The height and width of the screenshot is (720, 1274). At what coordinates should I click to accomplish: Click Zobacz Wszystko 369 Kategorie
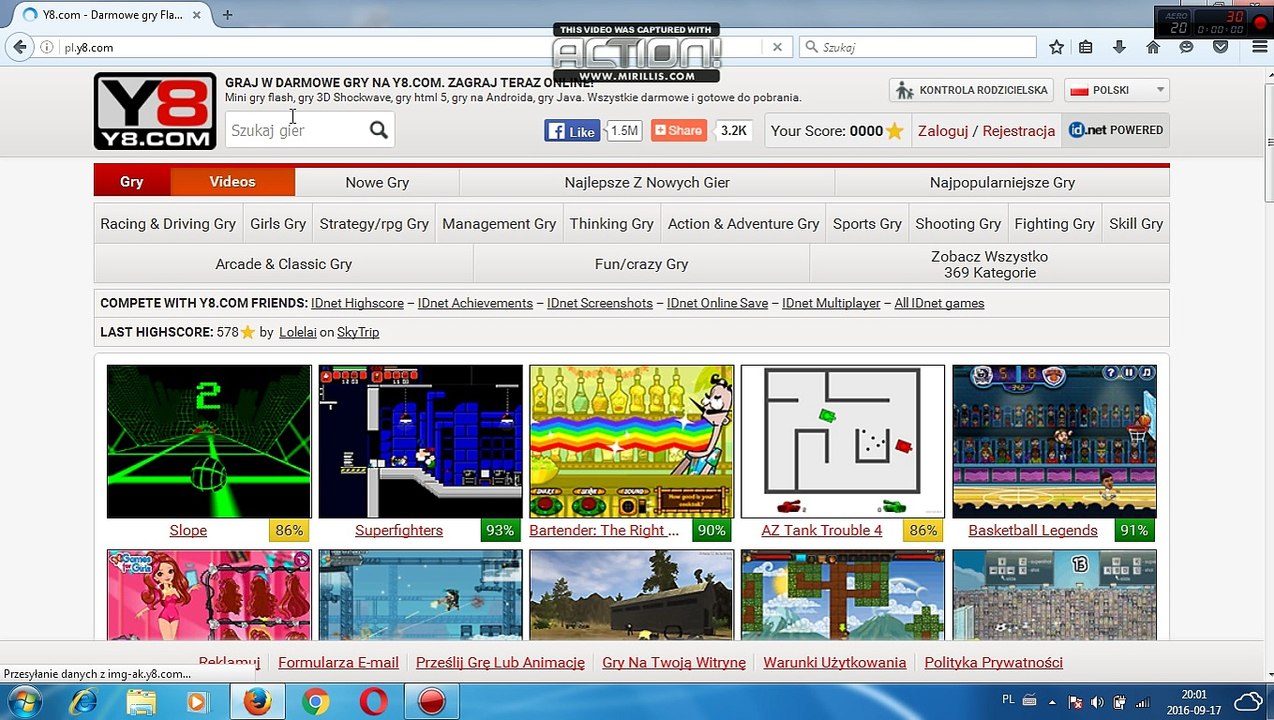989,264
